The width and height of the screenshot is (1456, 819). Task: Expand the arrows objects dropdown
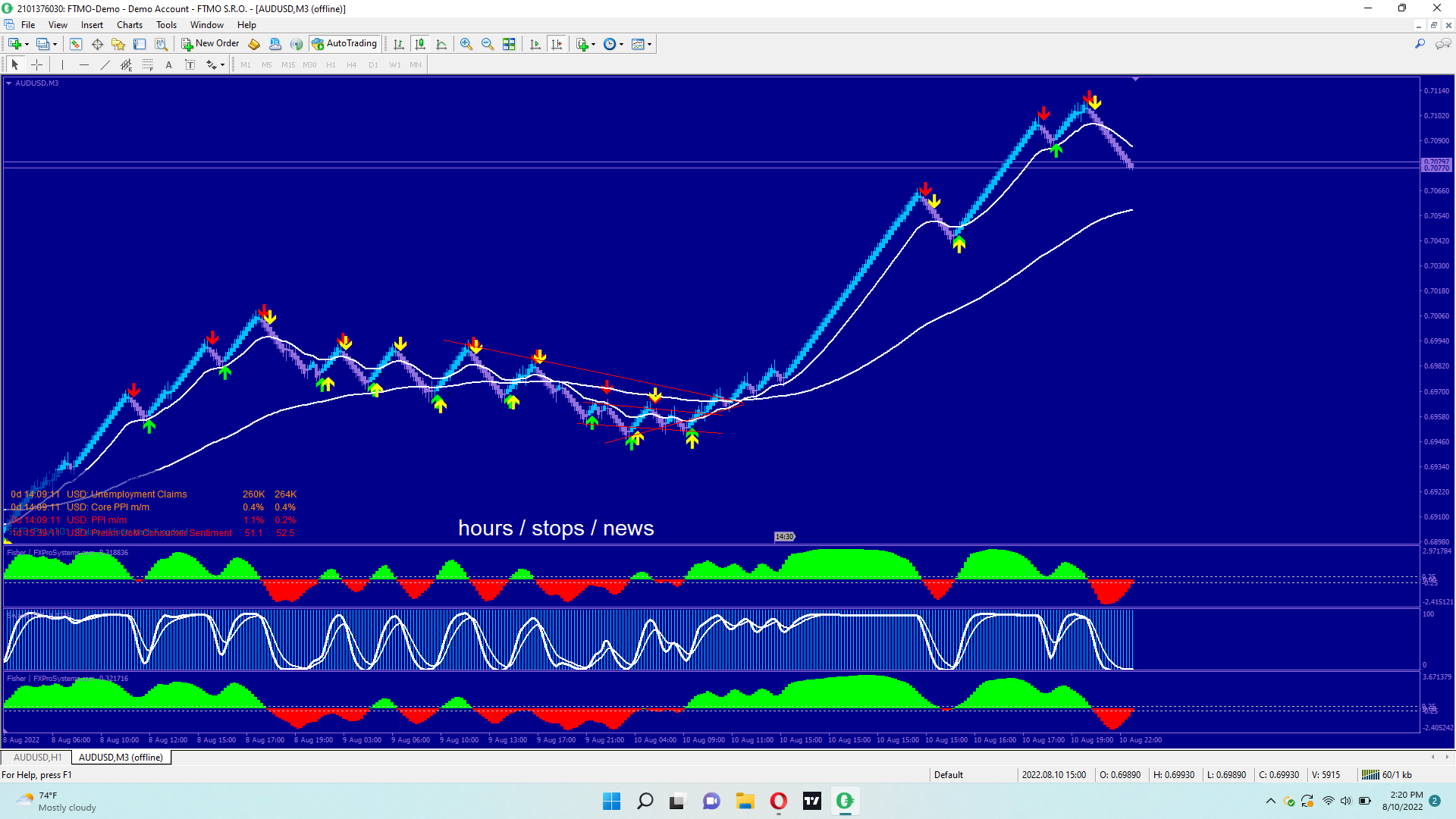click(x=222, y=65)
